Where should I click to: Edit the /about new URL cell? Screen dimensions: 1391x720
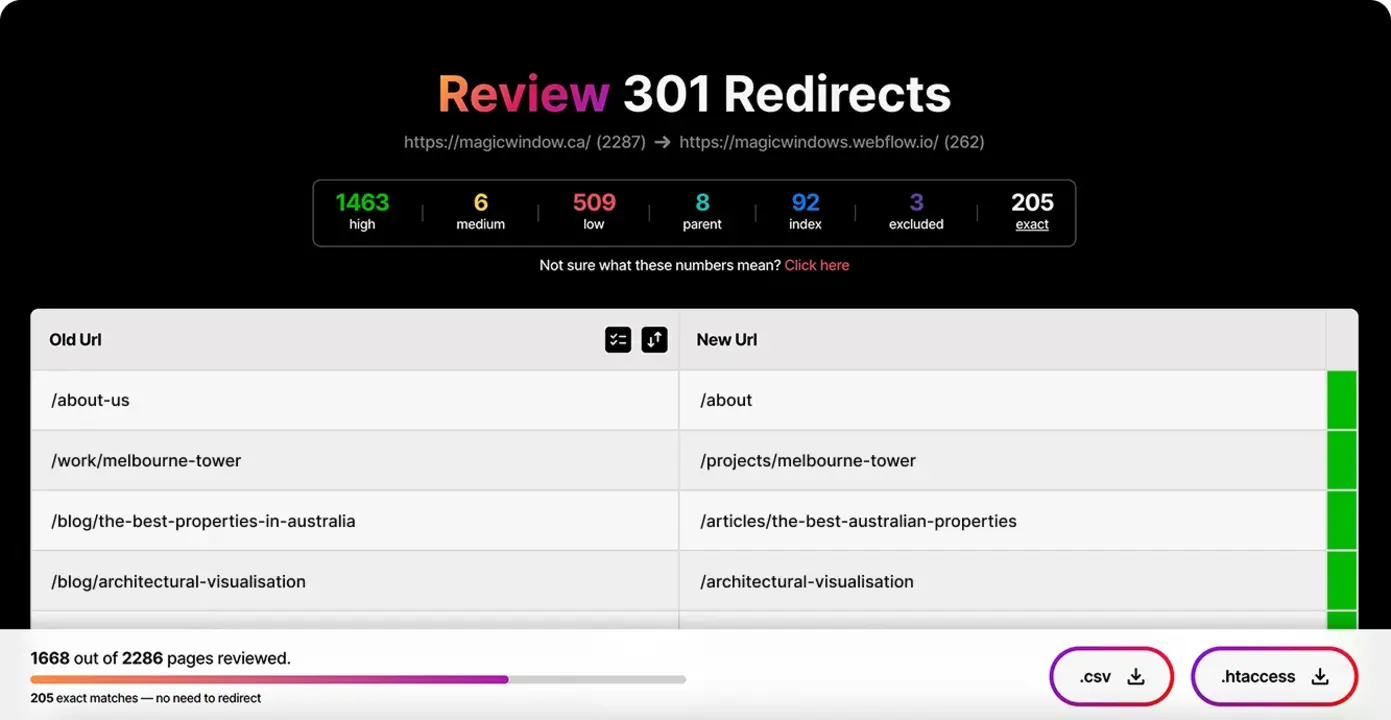pyautogui.click(x=726, y=400)
